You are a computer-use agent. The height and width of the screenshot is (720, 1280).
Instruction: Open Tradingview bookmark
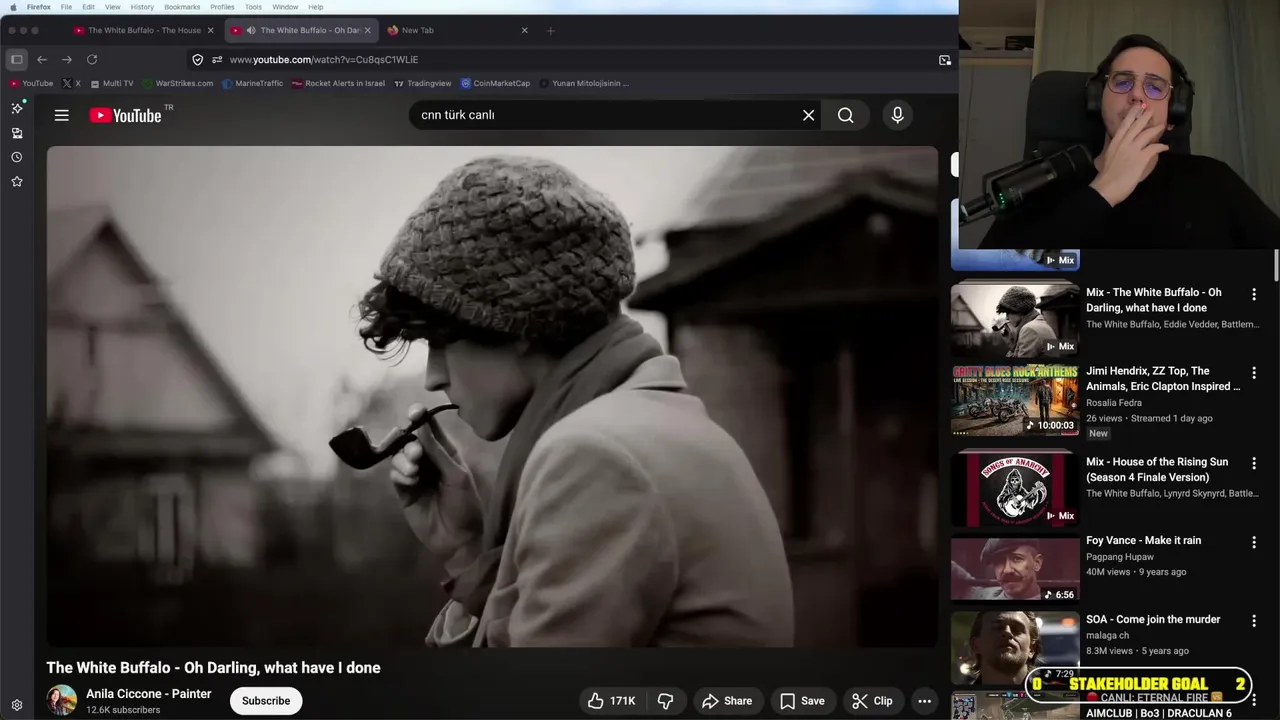pos(423,83)
